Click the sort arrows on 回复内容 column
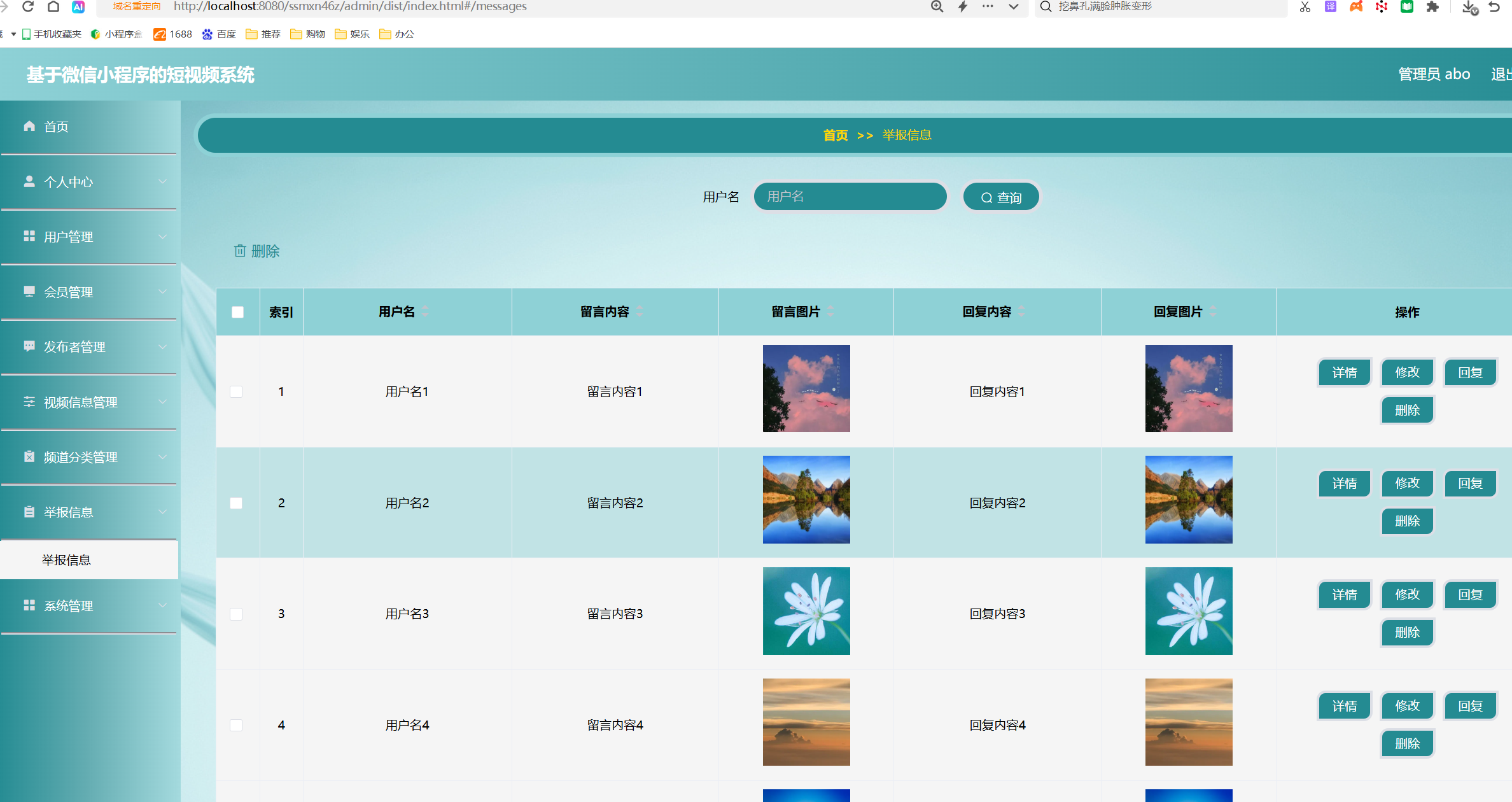Image resolution: width=1512 pixels, height=802 pixels. pyautogui.click(x=1021, y=311)
